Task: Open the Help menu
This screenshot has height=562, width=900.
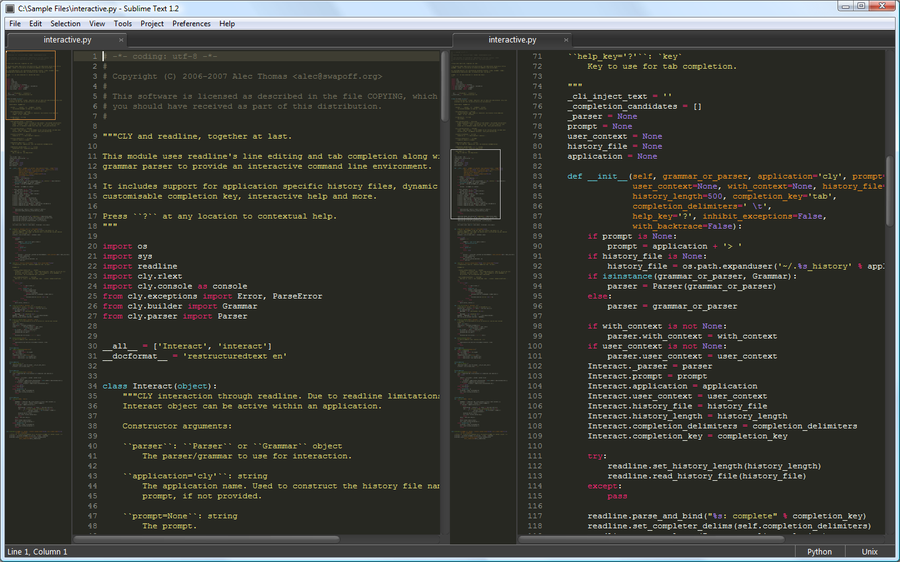Action: [227, 23]
